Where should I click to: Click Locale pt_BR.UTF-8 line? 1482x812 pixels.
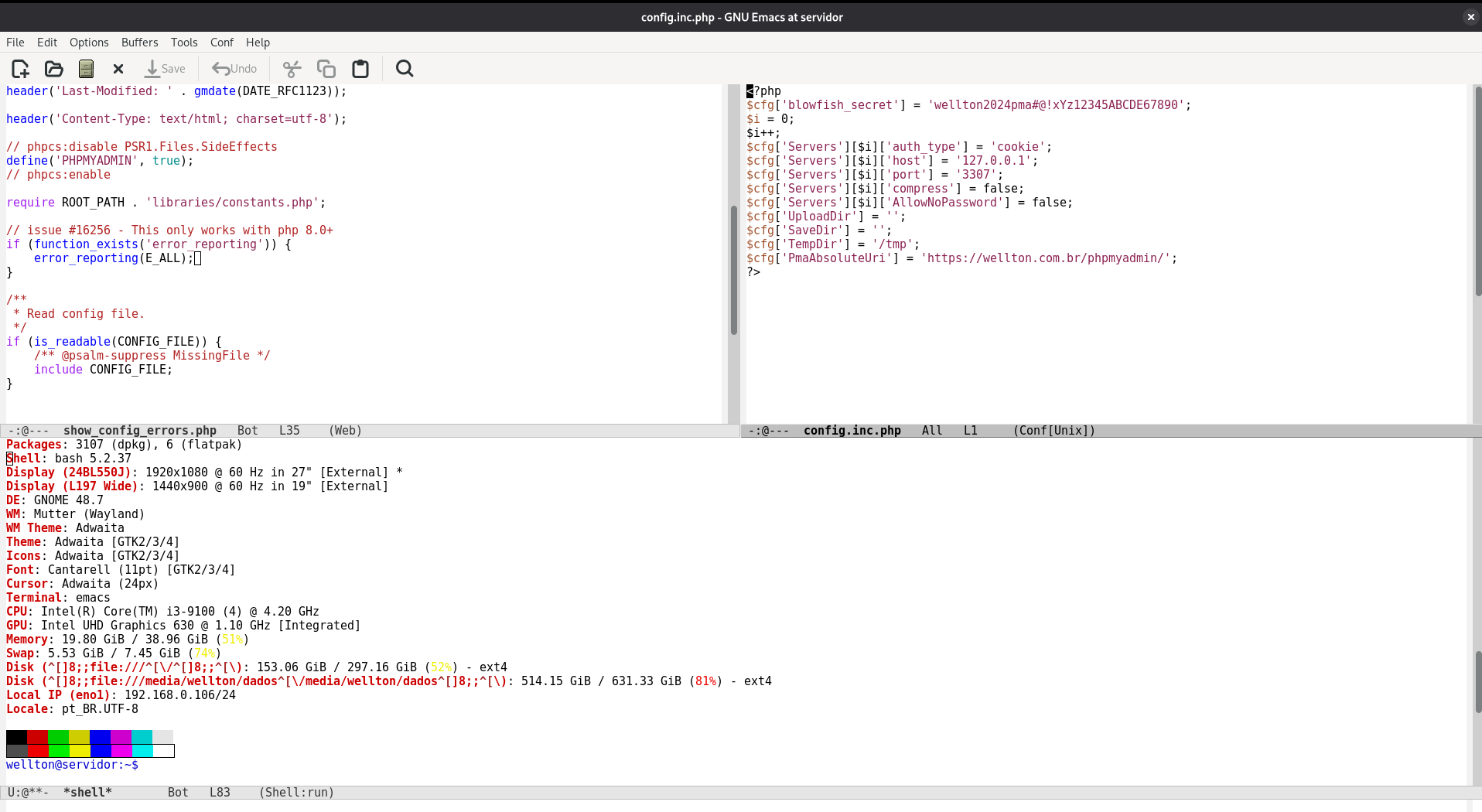pos(72,709)
